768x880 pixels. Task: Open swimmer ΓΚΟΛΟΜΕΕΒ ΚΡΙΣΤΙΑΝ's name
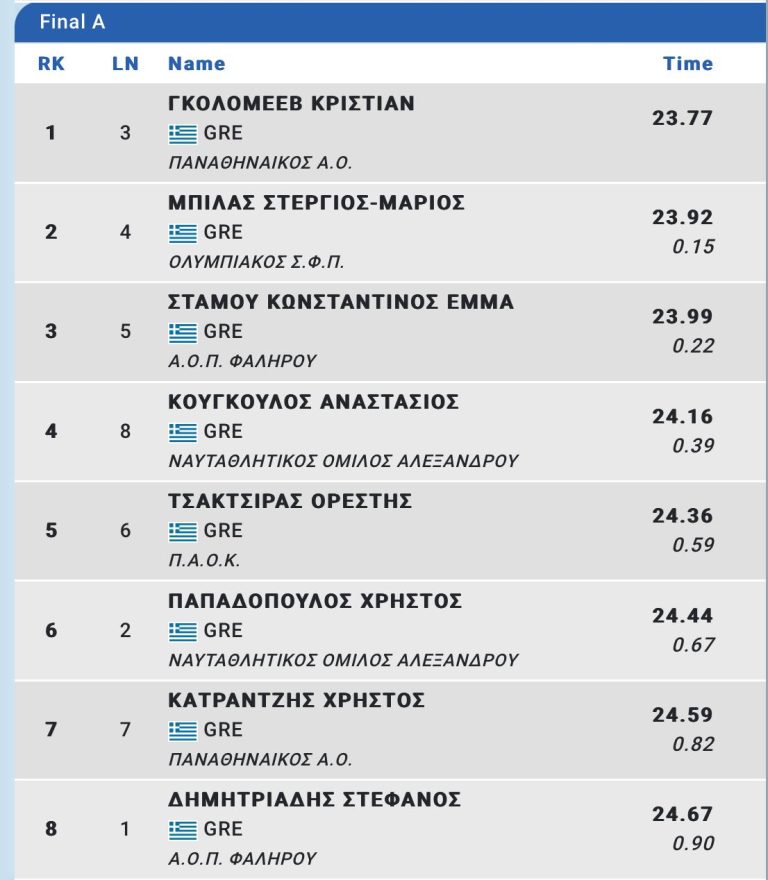[x=291, y=103]
